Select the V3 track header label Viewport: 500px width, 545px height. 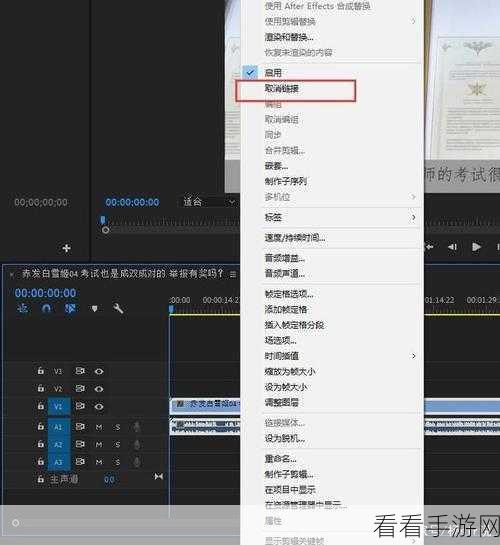(58, 372)
